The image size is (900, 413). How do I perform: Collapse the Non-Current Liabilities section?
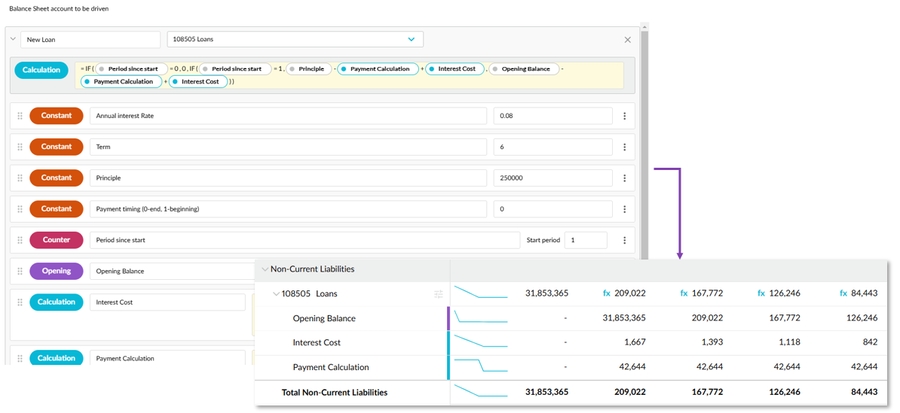(265, 269)
